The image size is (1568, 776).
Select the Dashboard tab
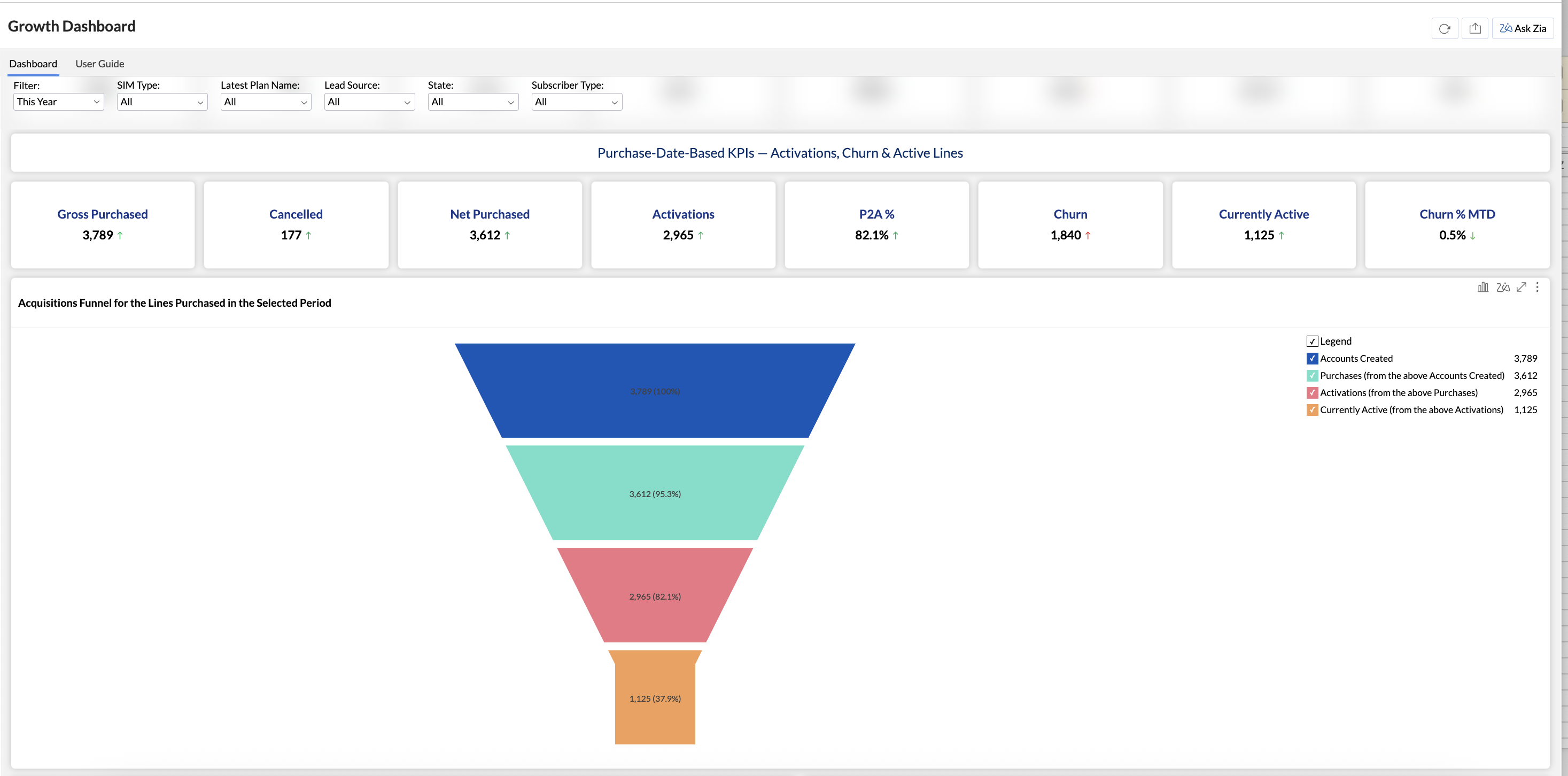pos(34,64)
